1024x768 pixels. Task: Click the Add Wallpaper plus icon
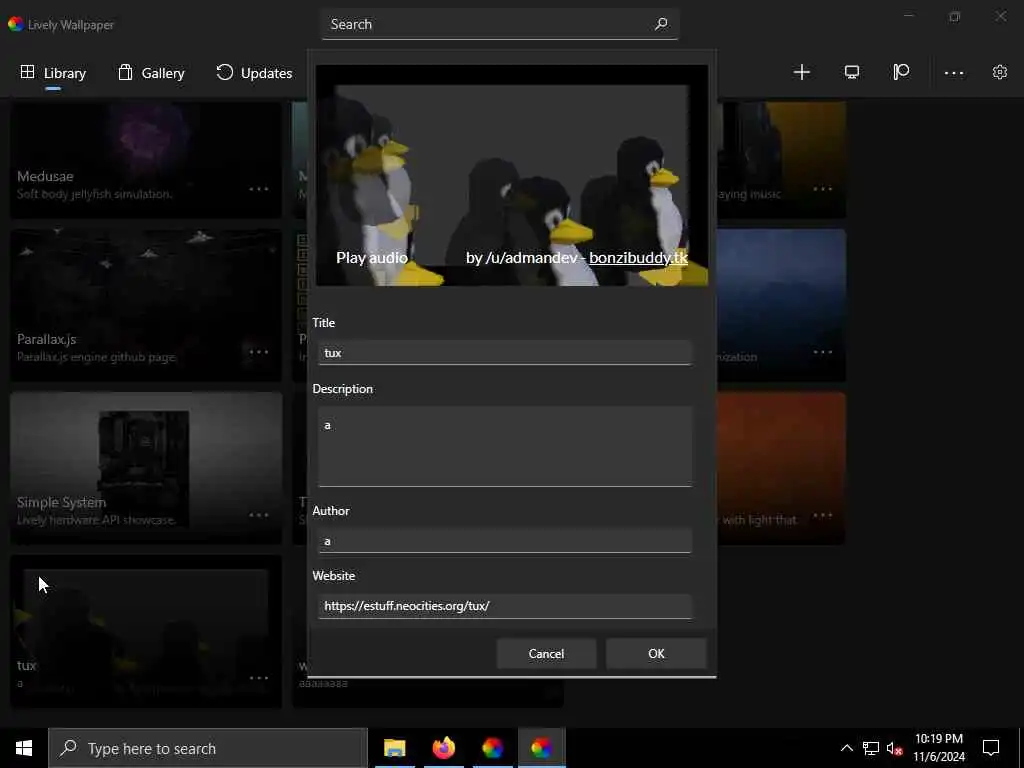pyautogui.click(x=801, y=72)
